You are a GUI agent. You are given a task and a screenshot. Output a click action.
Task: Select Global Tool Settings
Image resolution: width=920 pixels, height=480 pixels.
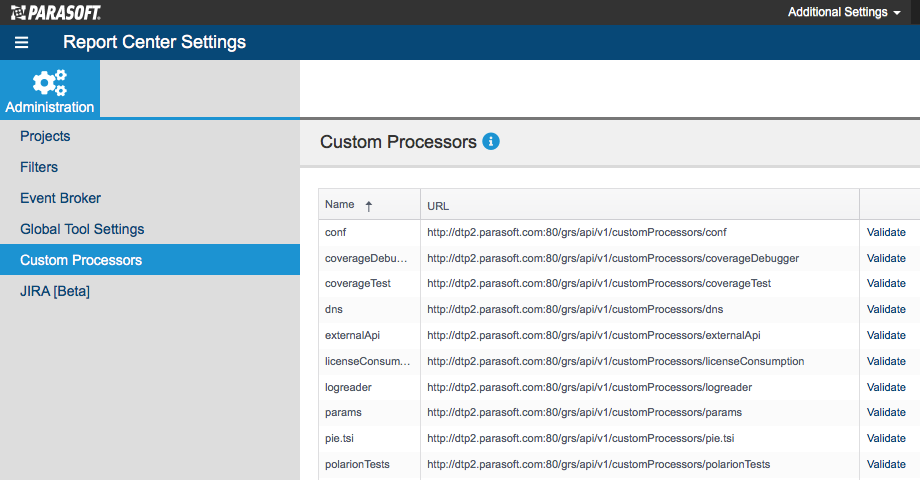tap(82, 229)
